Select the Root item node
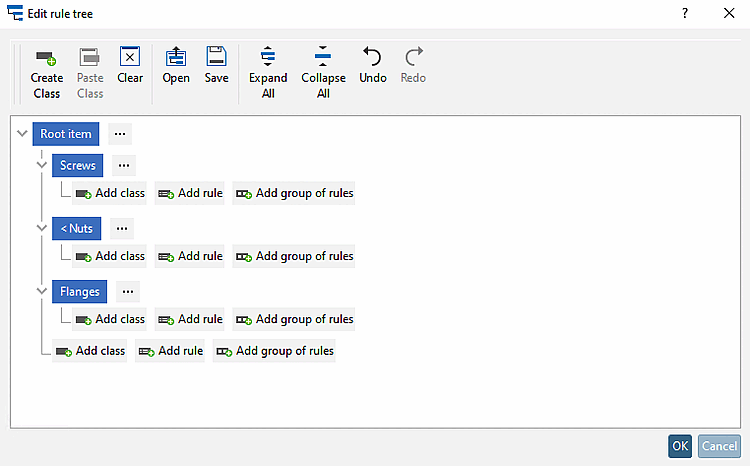 click(66, 134)
